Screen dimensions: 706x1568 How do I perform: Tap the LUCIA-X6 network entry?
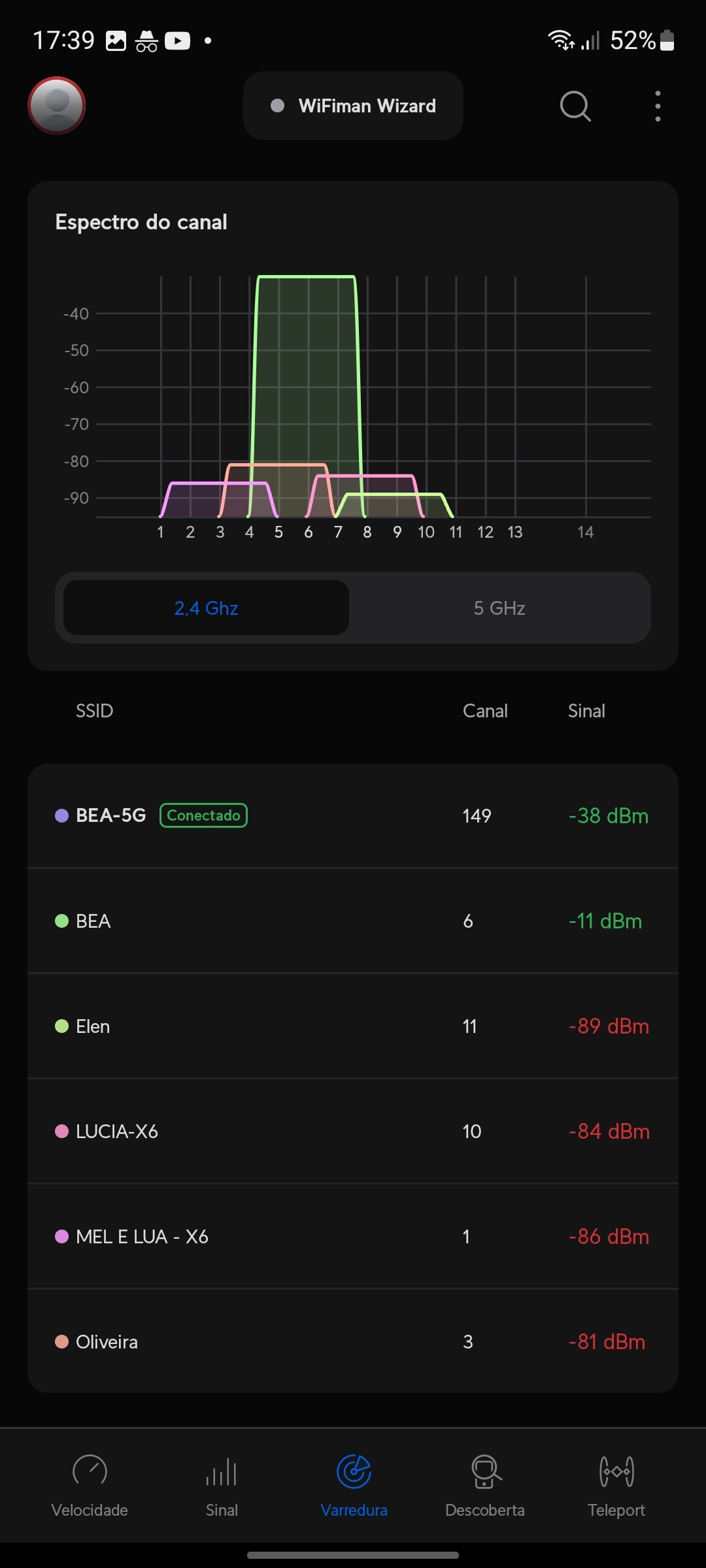(x=353, y=1132)
